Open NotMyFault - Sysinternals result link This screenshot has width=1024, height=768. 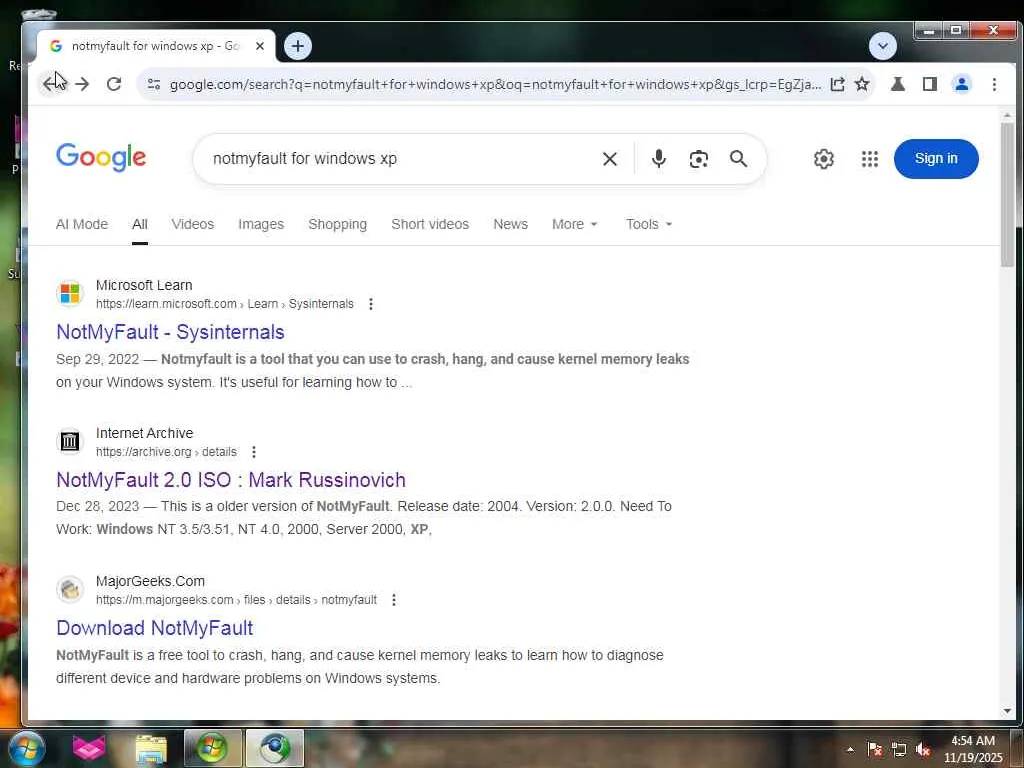170,332
